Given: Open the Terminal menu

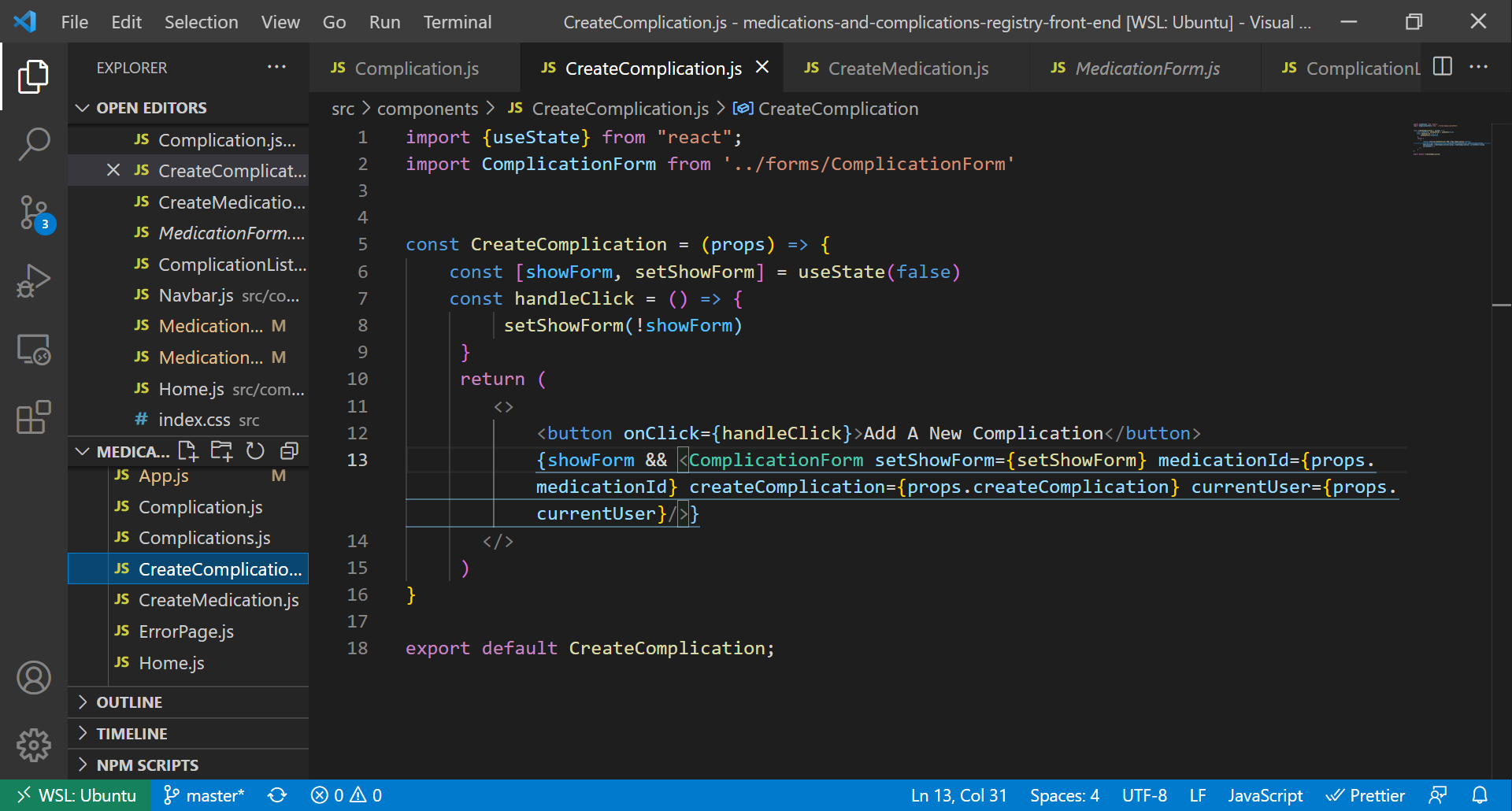Looking at the screenshot, I should point(457,22).
